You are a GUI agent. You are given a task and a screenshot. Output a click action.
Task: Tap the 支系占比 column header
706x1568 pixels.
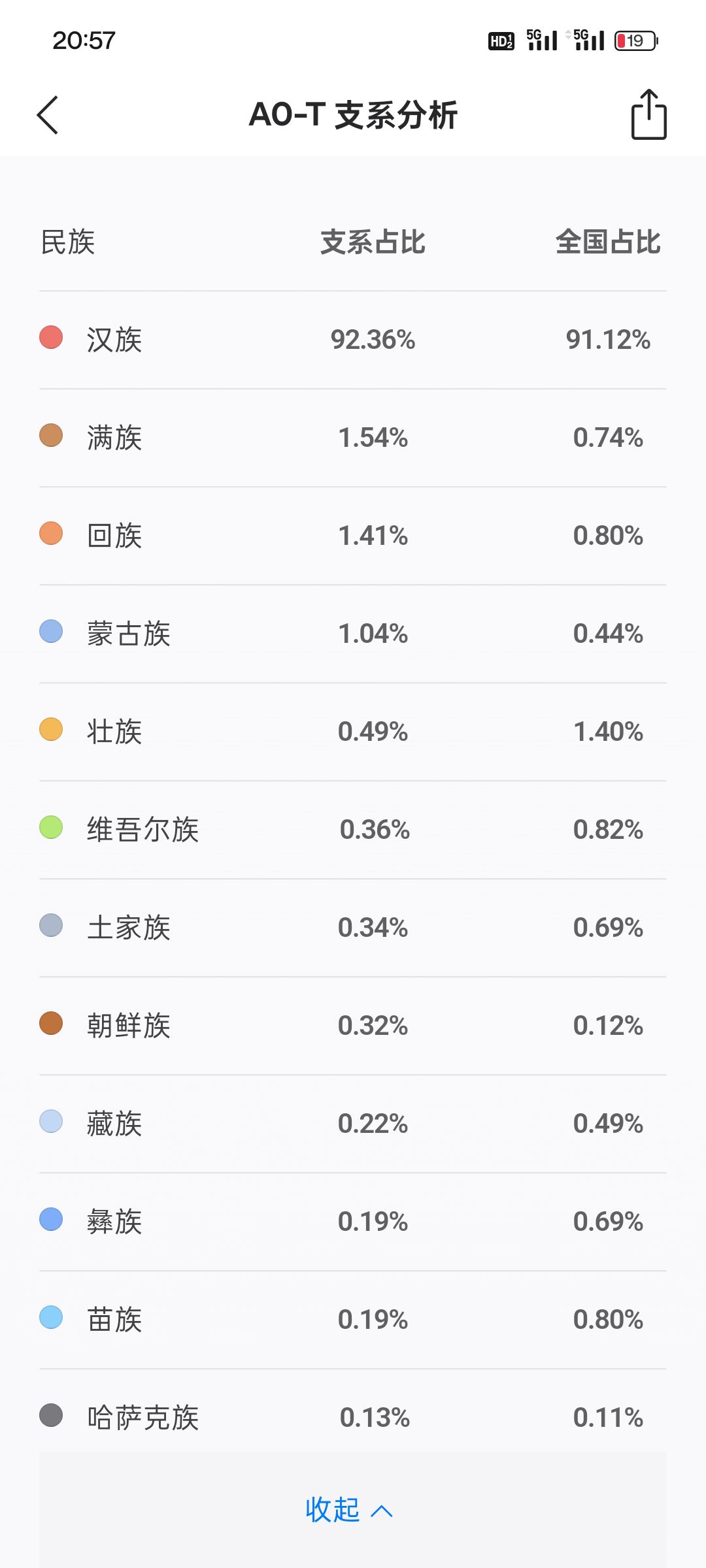[373, 242]
